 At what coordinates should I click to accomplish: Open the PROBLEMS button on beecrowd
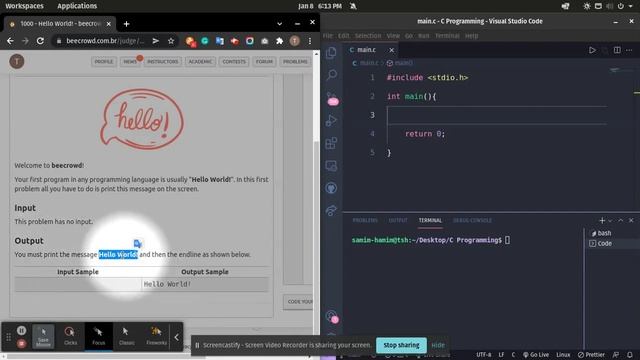click(x=295, y=62)
